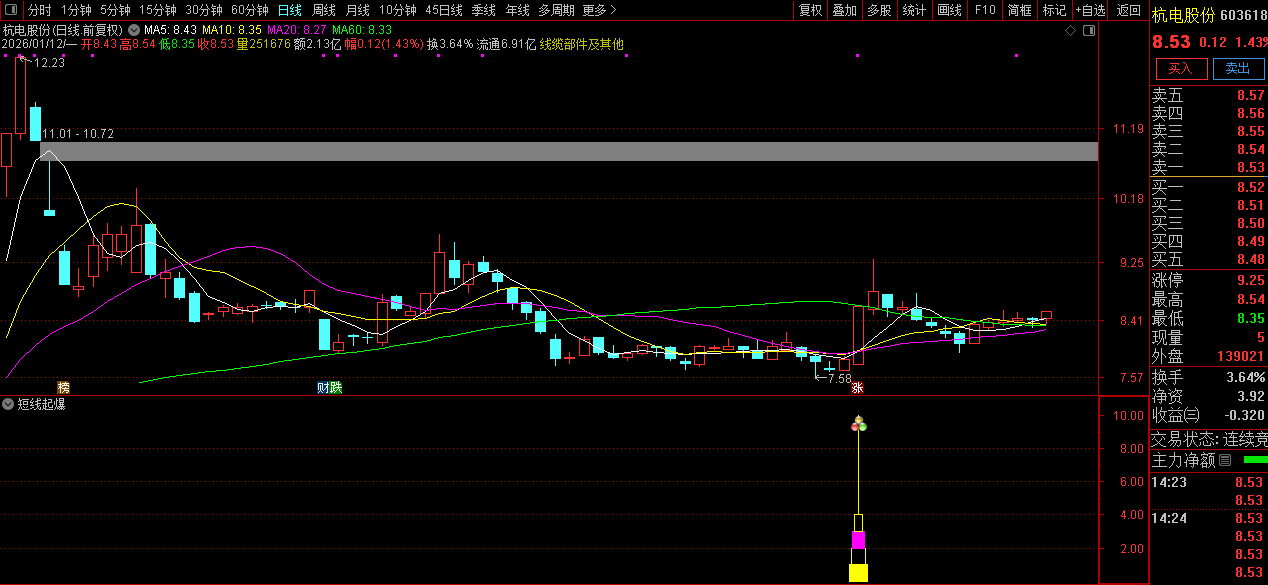Select the 日线 period tab
This screenshot has height=585, width=1268.
tap(289, 10)
